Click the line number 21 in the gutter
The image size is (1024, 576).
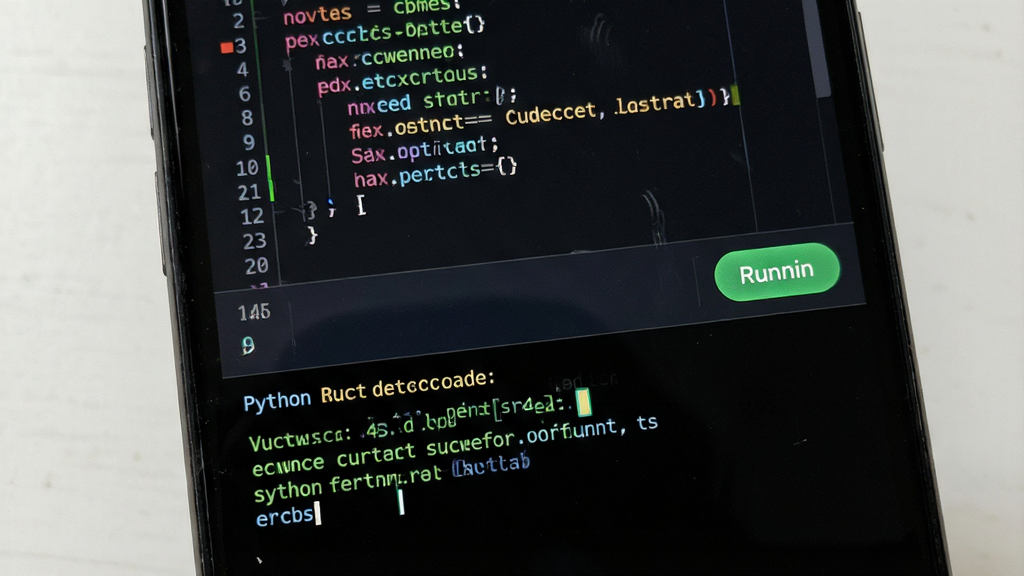click(249, 193)
